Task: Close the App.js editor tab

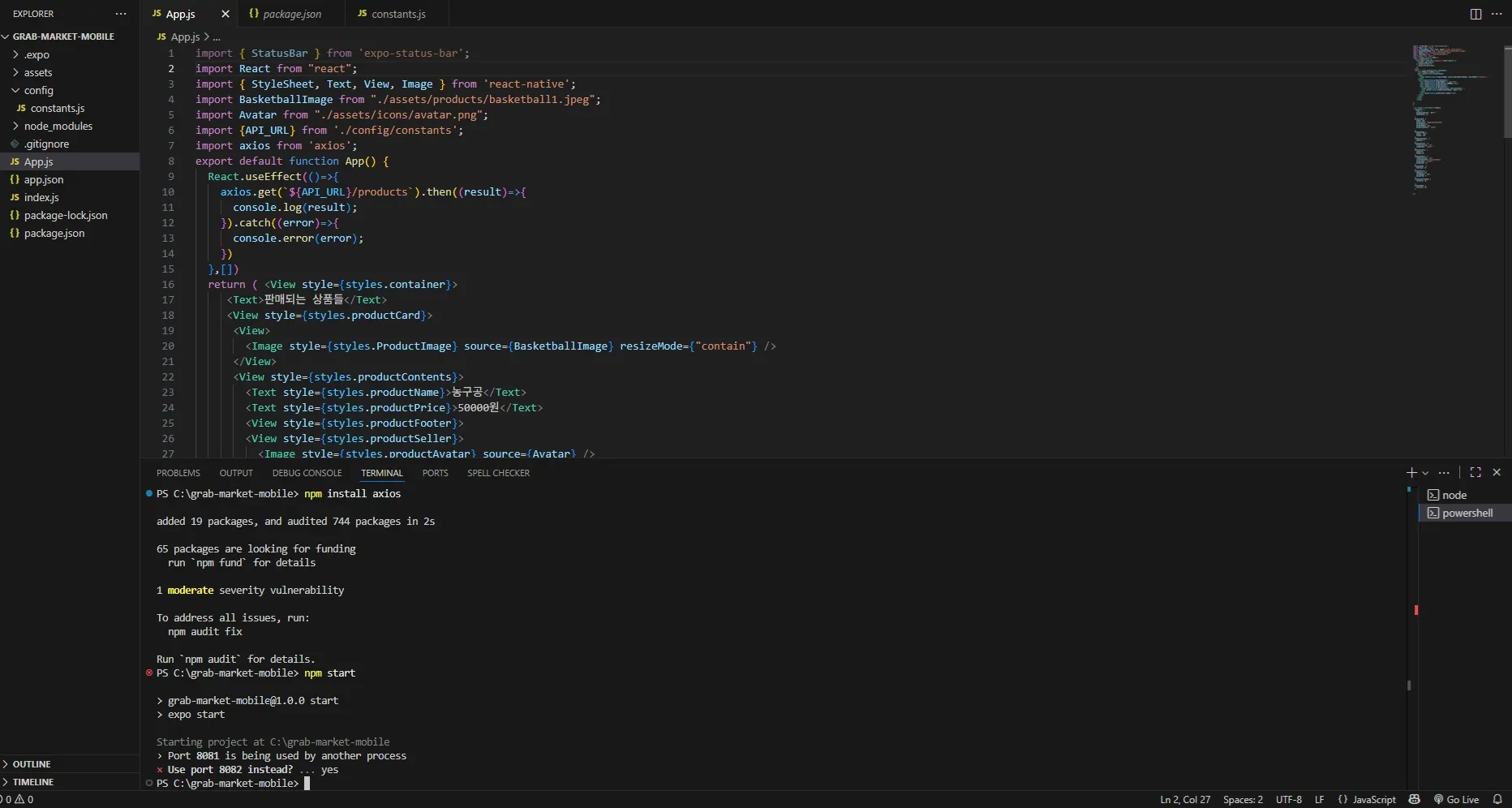Action: (226, 14)
